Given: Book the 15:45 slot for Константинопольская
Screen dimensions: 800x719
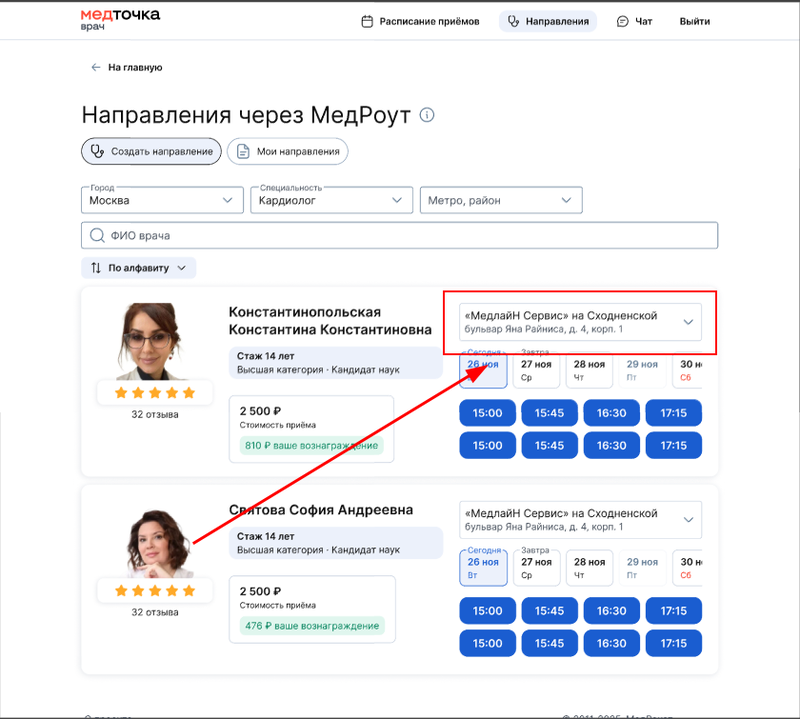Looking at the screenshot, I should pos(549,412).
